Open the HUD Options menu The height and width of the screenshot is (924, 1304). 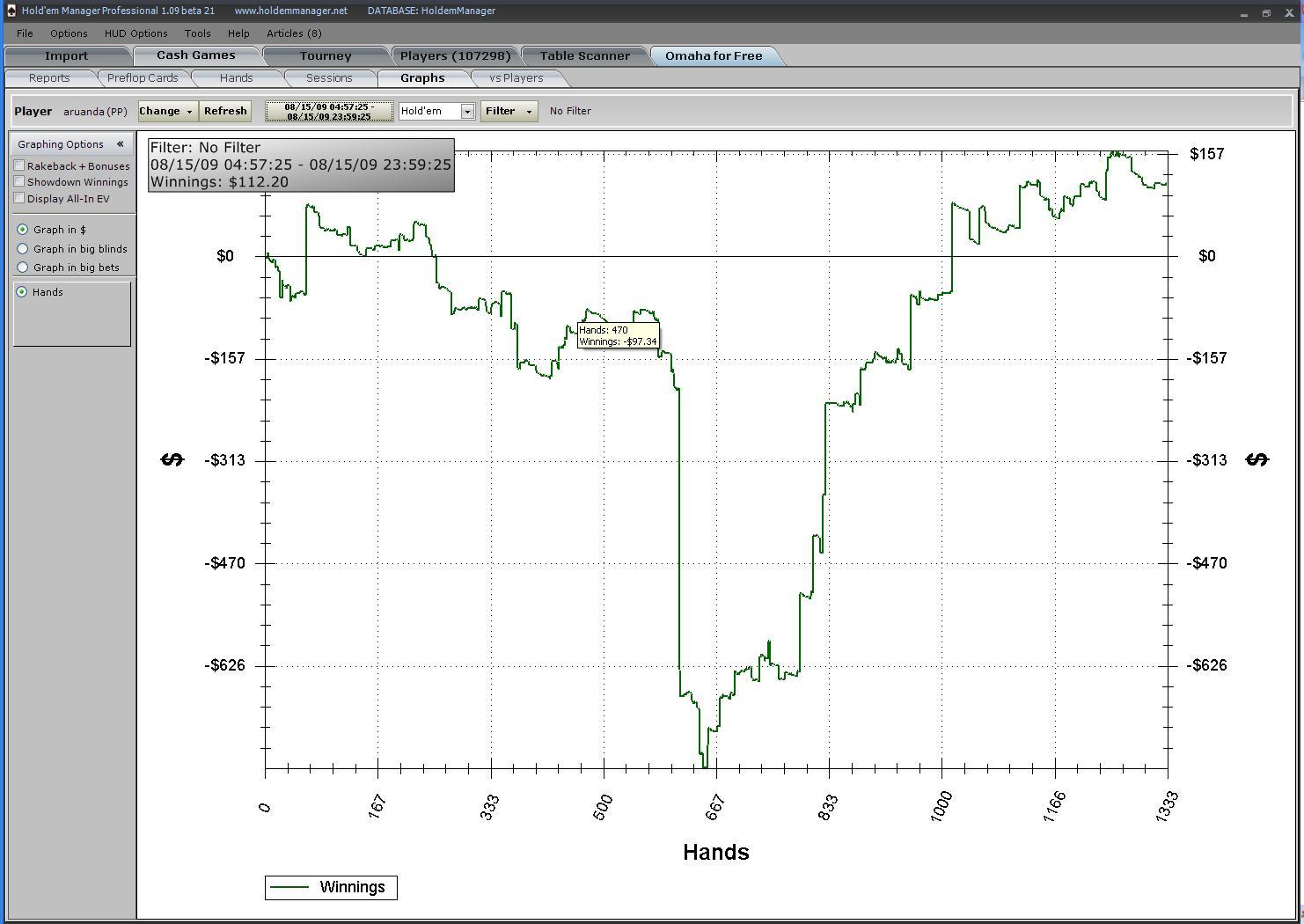136,33
